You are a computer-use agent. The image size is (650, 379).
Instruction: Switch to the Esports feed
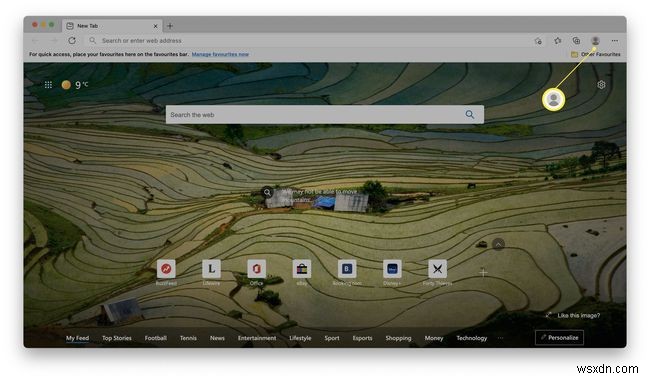(362, 338)
